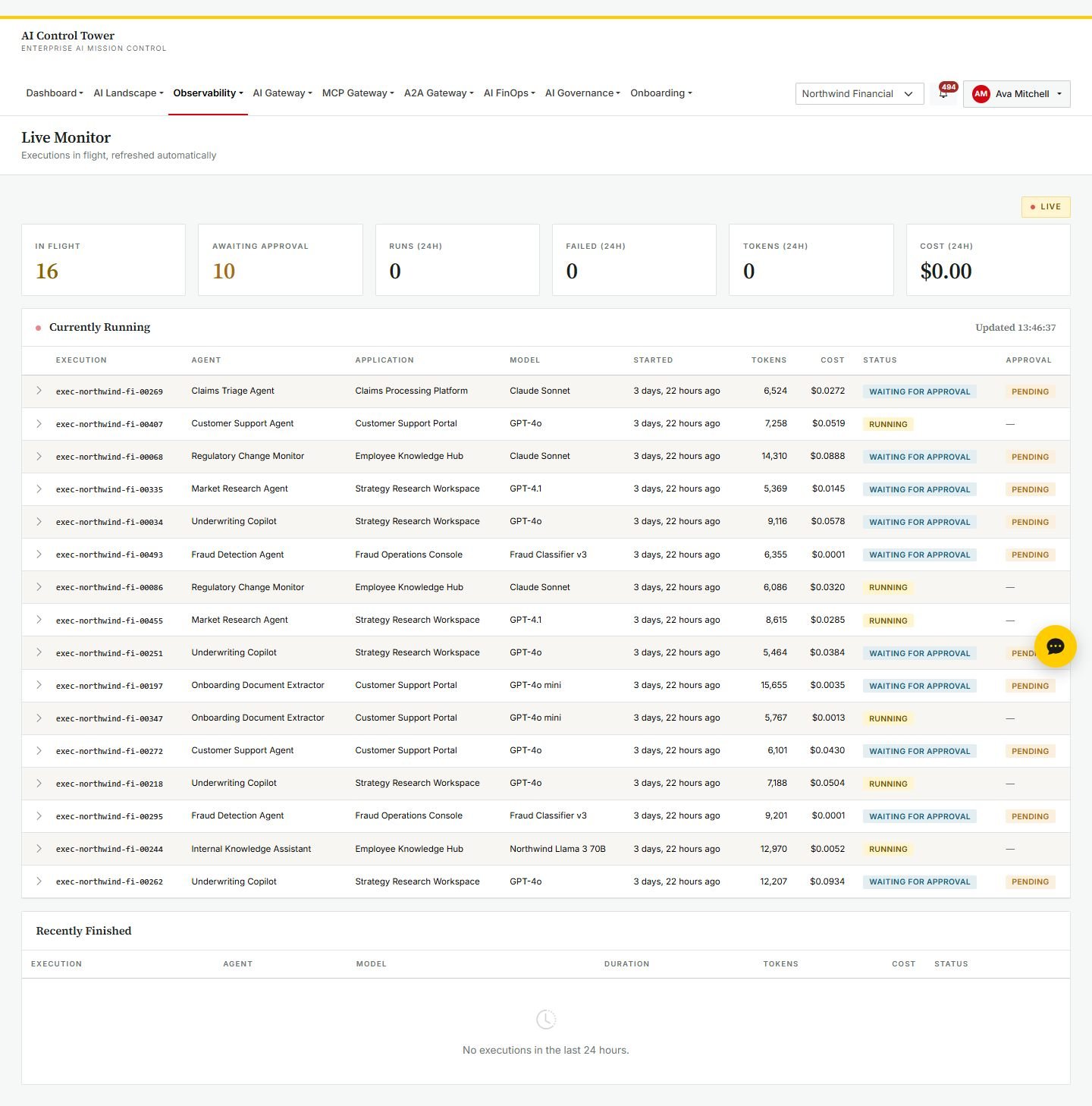
Task: Click the TOKENS column header in Currently Running
Action: point(769,360)
